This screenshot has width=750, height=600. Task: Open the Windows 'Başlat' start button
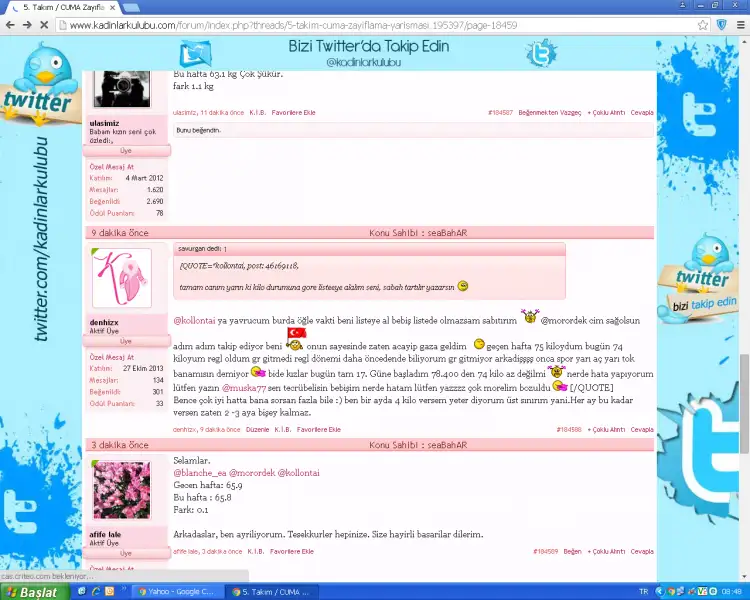34,592
